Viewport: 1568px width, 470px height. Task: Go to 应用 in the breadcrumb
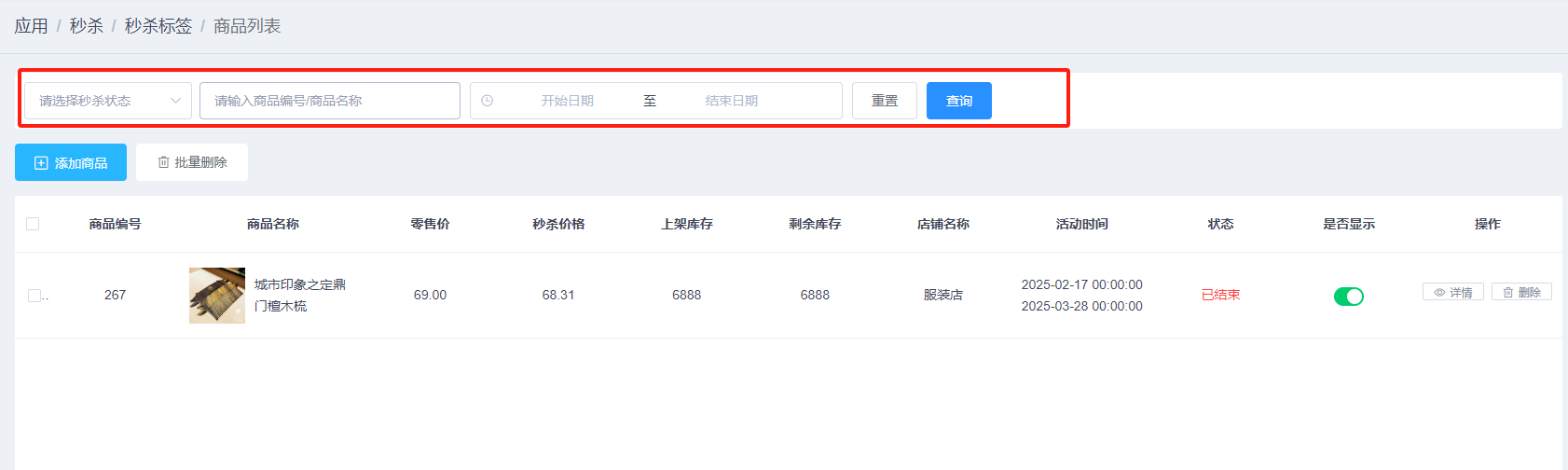(x=31, y=26)
